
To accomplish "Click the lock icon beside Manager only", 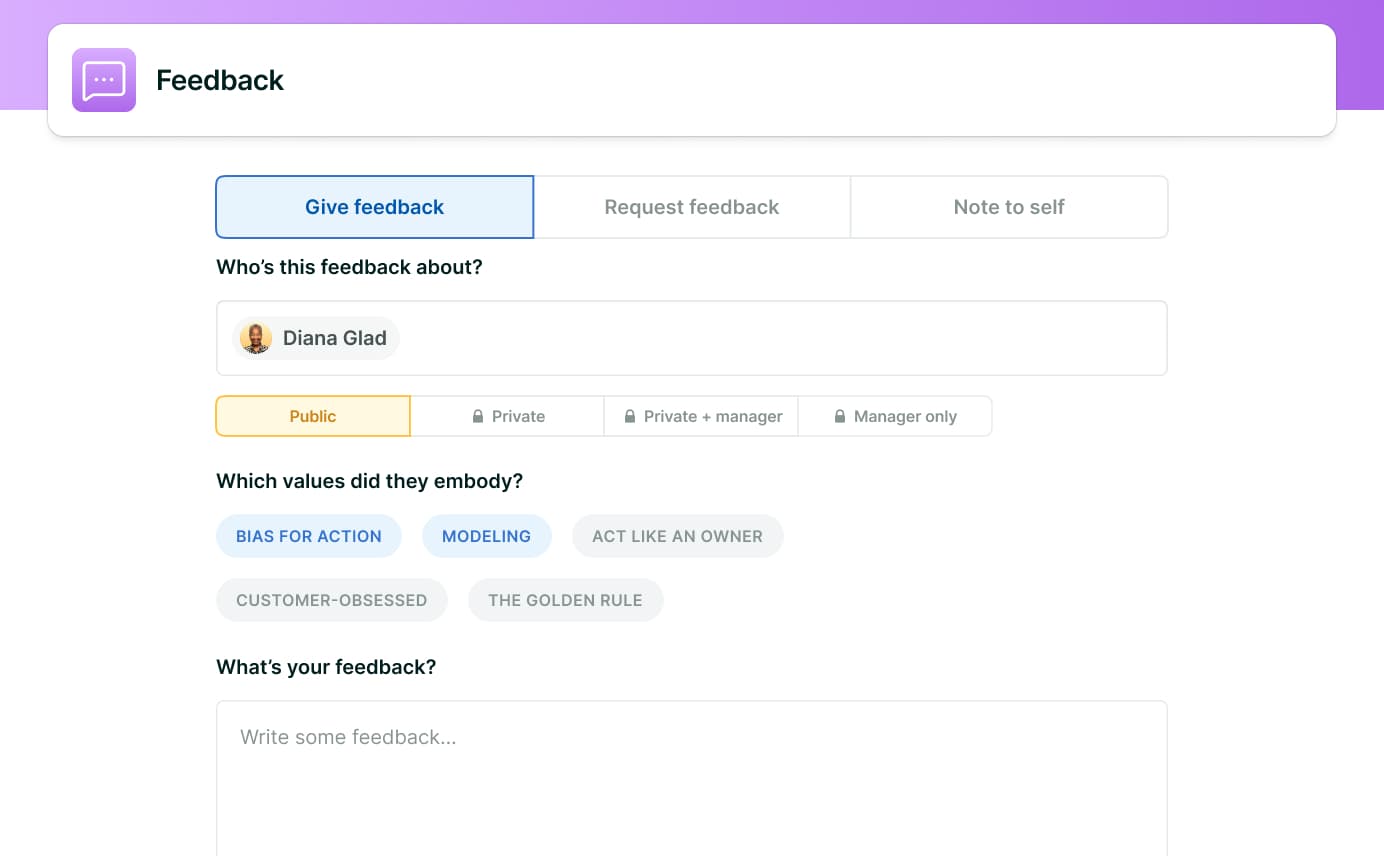I will point(840,417).
